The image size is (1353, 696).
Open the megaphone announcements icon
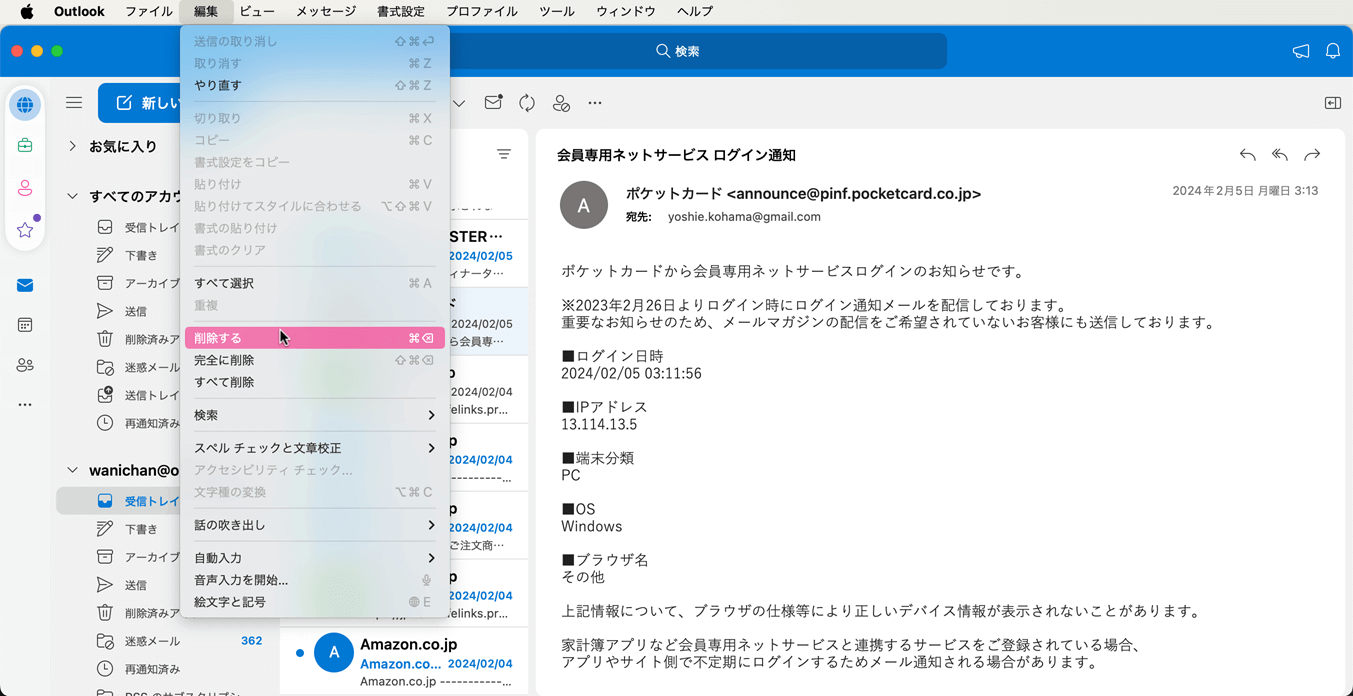pyautogui.click(x=1301, y=51)
